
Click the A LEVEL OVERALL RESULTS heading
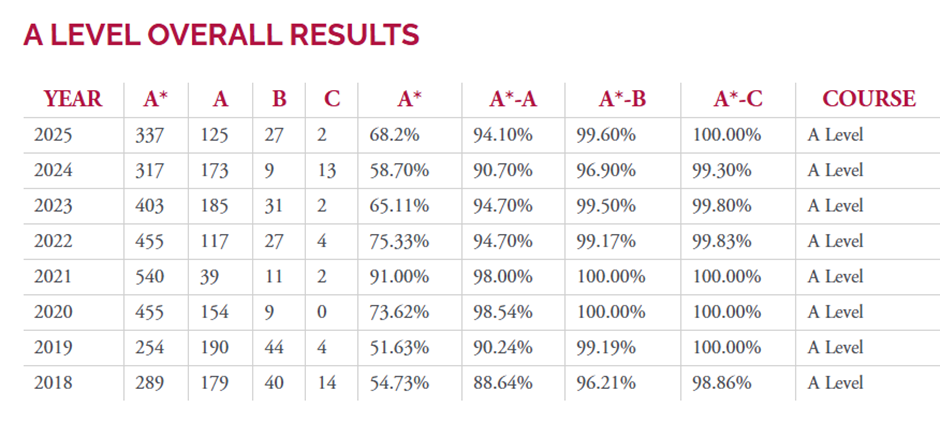221,36
